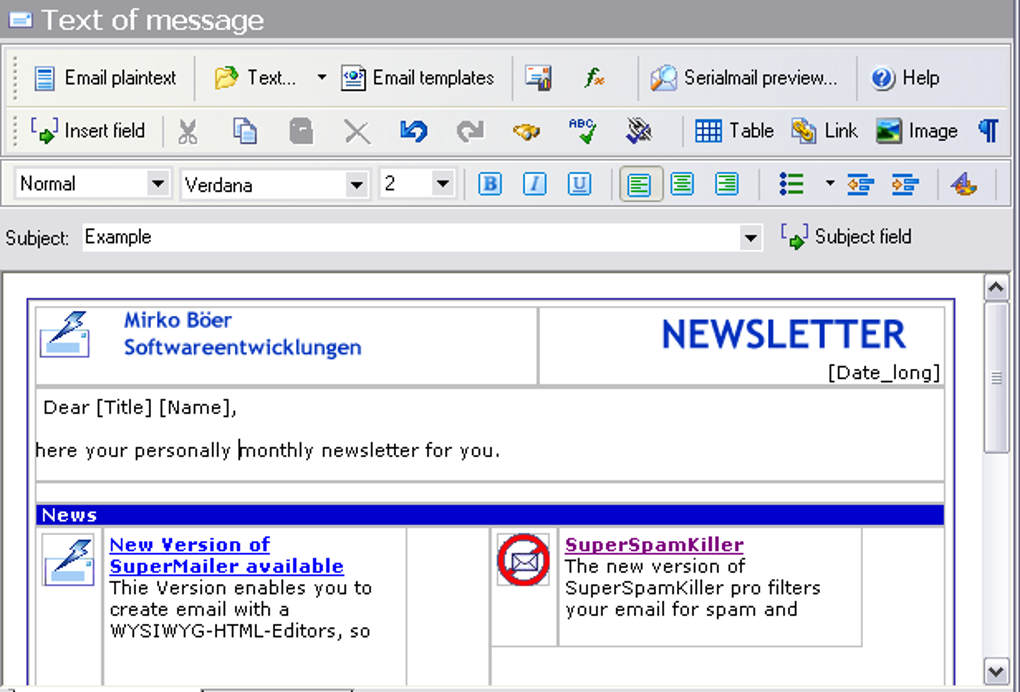The height and width of the screenshot is (692, 1020).
Task: Click the scrollbar down arrow
Action: click(x=996, y=670)
